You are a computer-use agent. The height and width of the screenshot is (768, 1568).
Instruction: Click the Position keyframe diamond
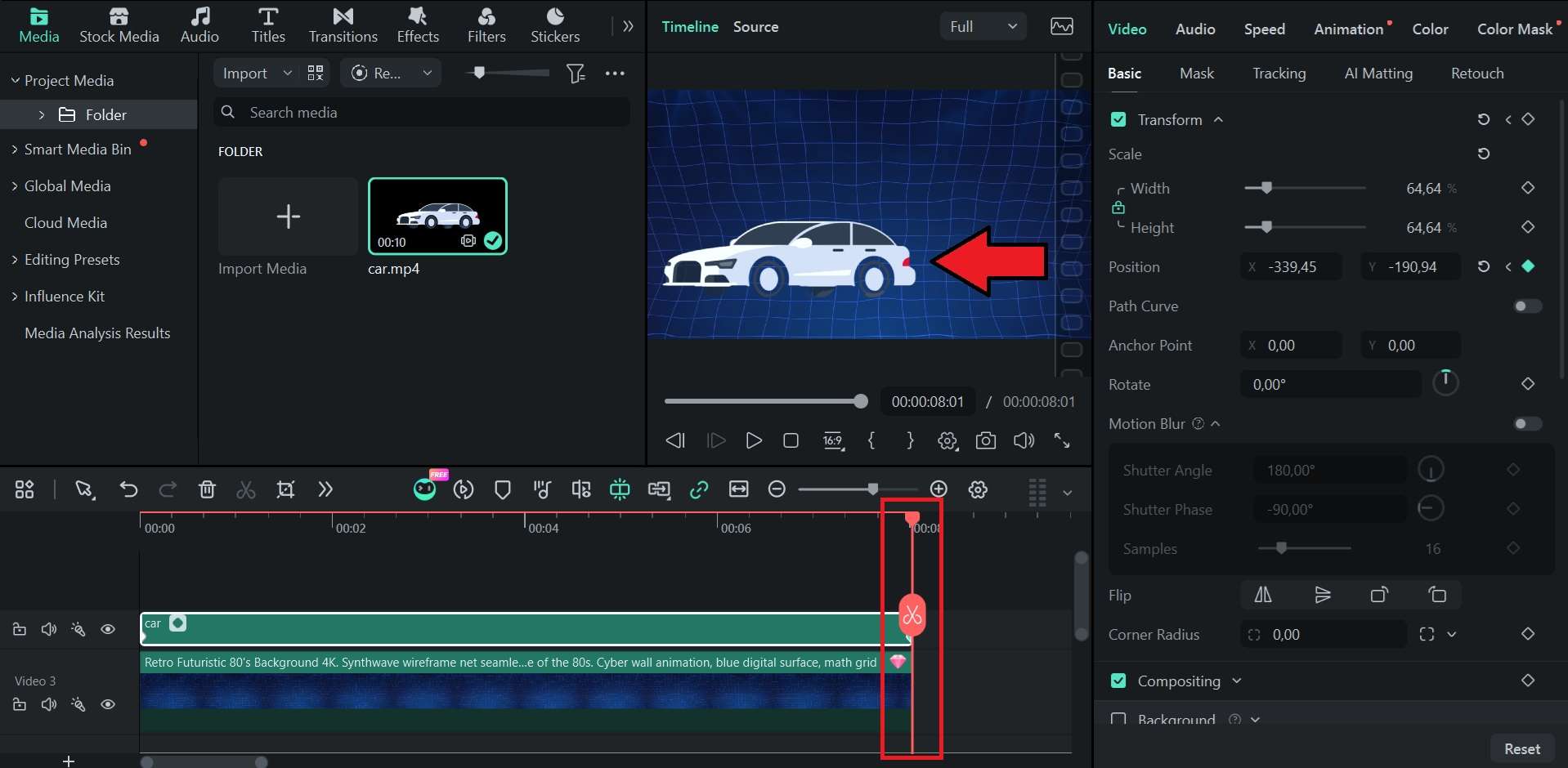tap(1528, 266)
